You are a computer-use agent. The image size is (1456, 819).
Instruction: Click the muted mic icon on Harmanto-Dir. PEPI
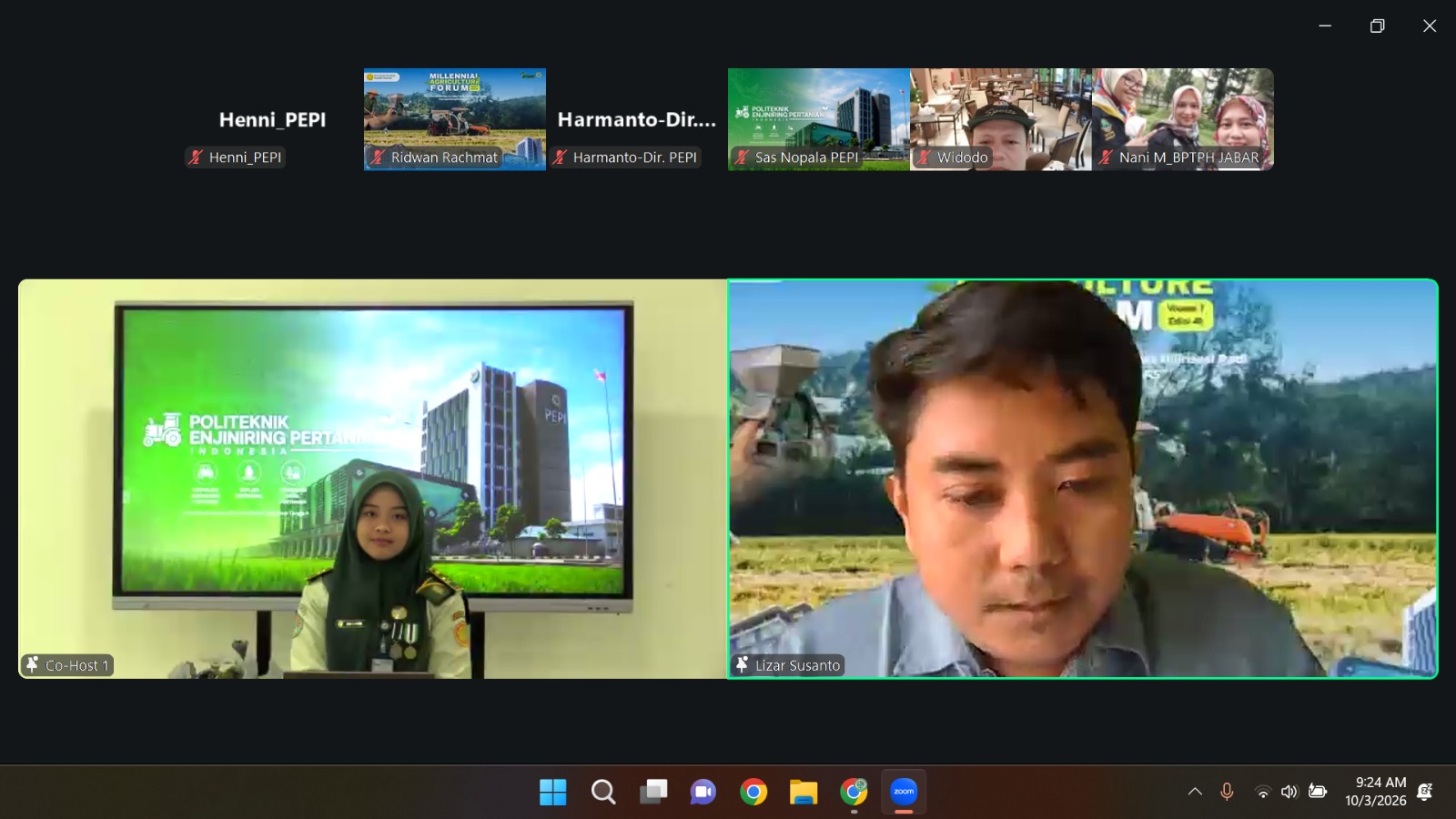coord(560,157)
